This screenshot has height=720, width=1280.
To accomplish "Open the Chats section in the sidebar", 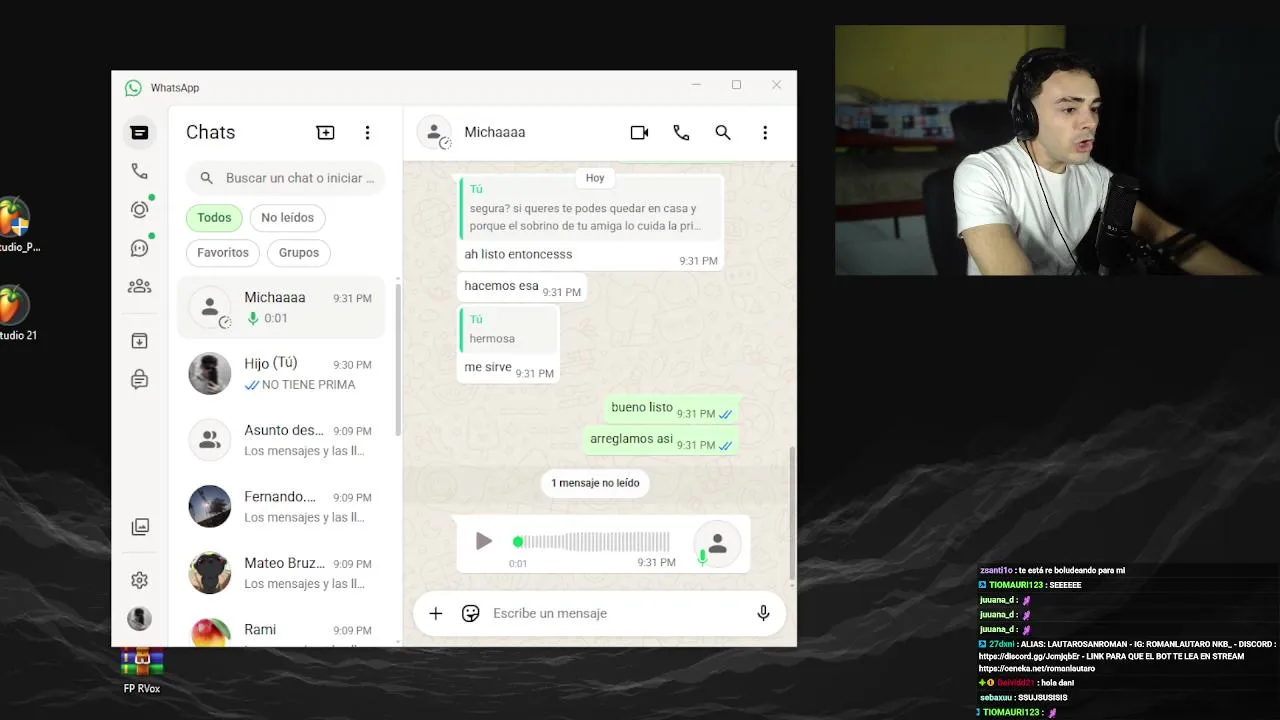I will tap(139, 132).
